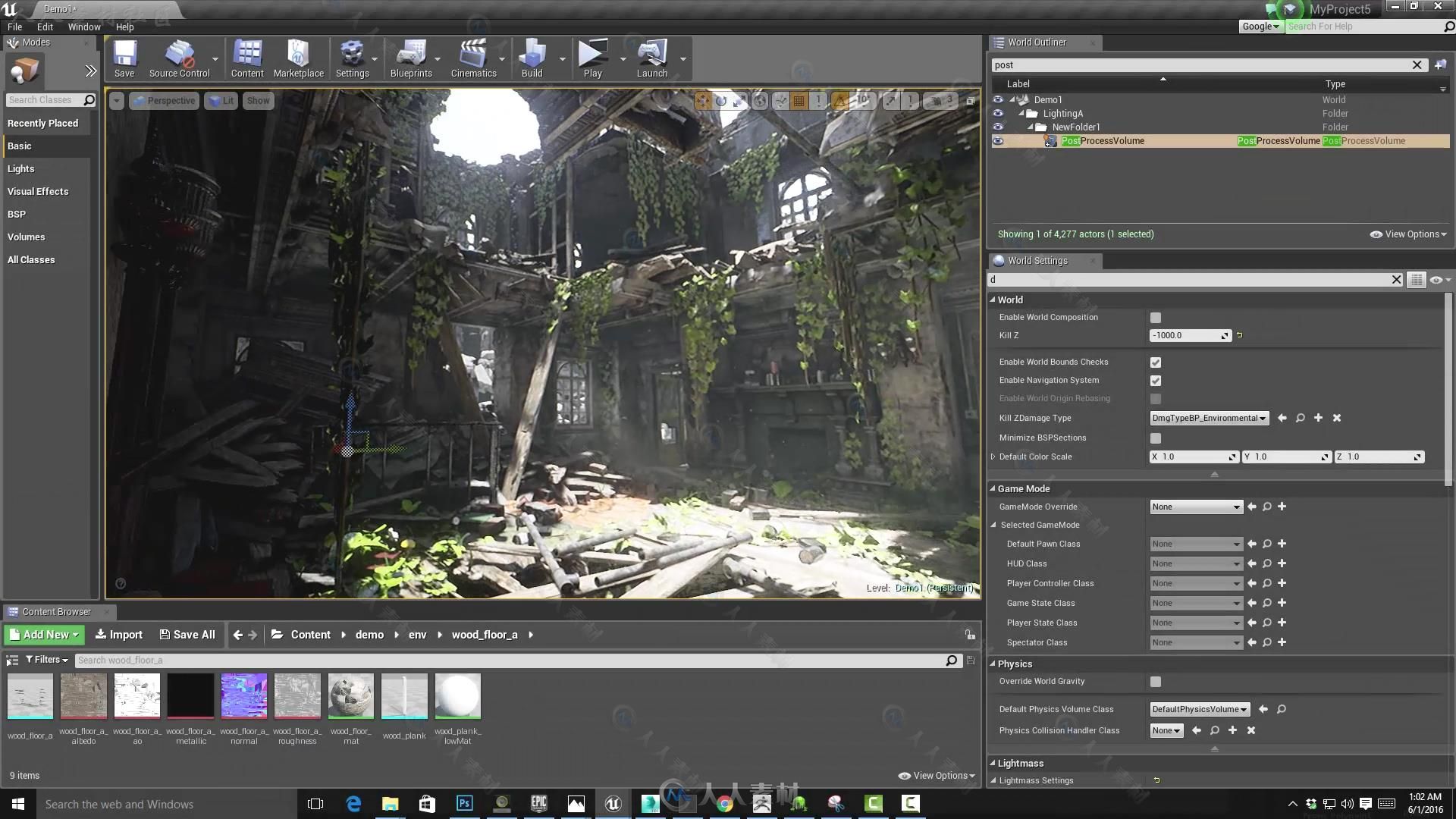Toggle visibility of LightingA folder

coord(998,114)
